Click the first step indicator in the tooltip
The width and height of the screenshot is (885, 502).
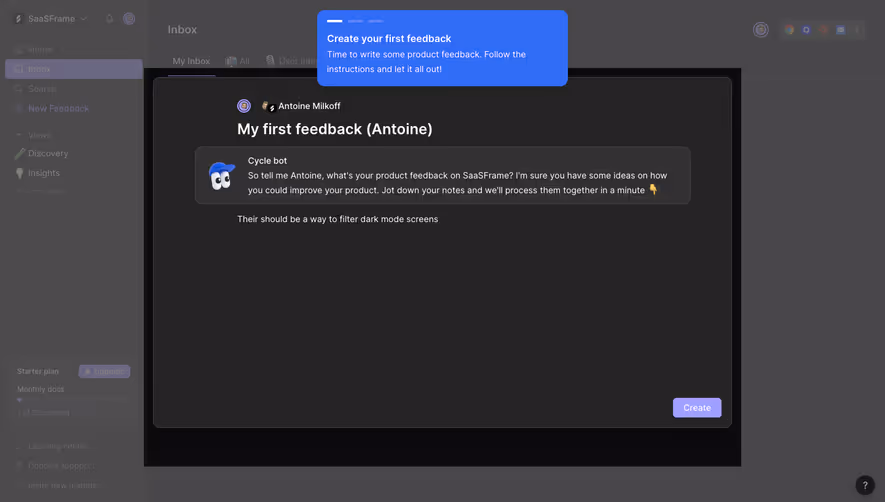(x=335, y=21)
